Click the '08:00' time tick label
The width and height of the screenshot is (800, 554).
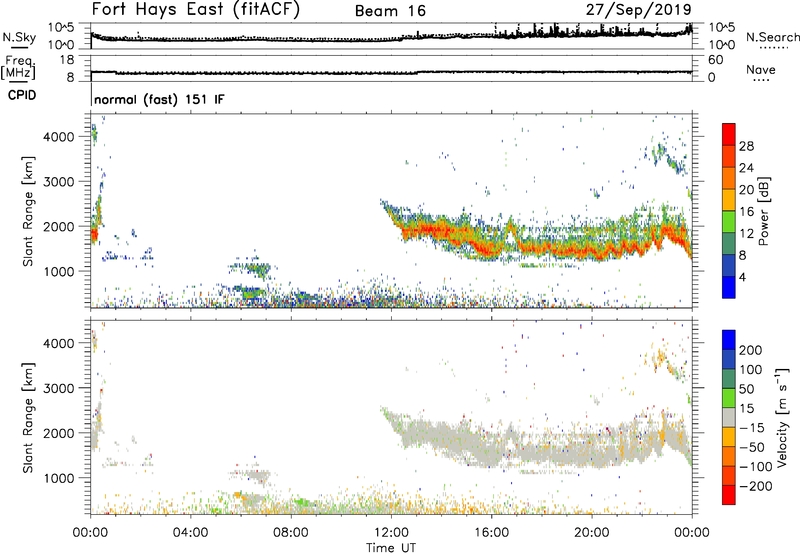pyautogui.click(x=291, y=533)
